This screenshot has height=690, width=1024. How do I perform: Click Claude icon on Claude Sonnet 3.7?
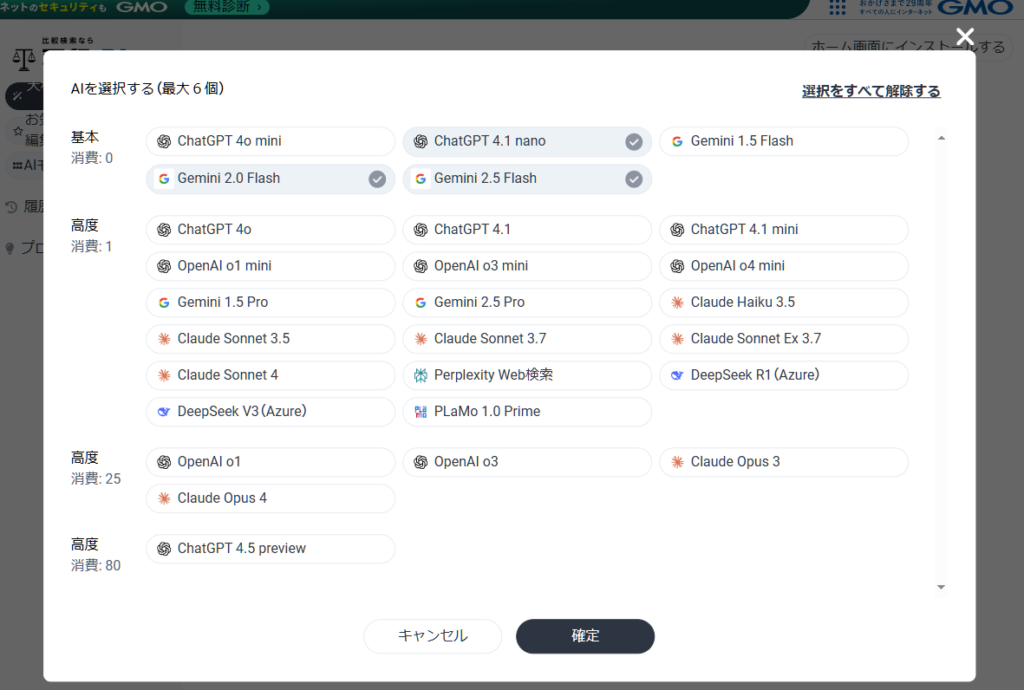pyautogui.click(x=421, y=339)
